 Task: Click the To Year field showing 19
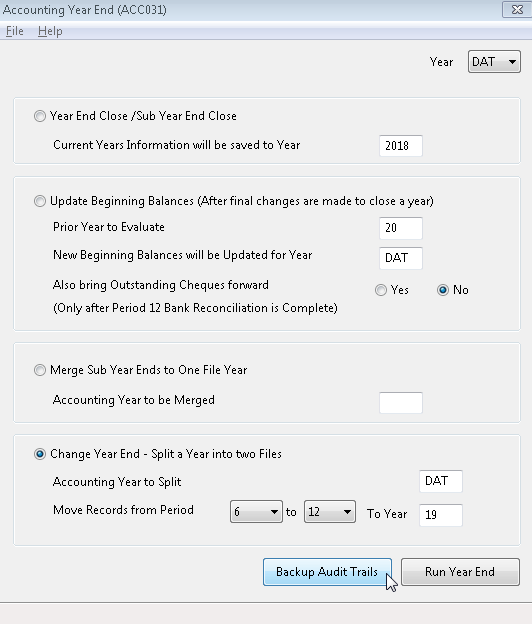click(441, 515)
